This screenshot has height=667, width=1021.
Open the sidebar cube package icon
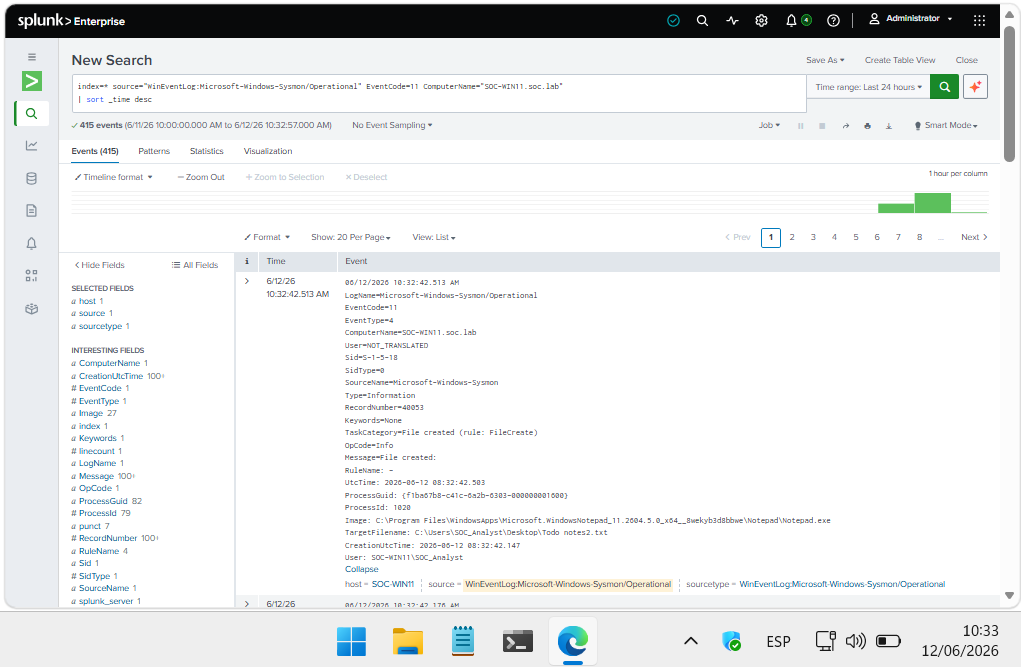[x=31, y=309]
